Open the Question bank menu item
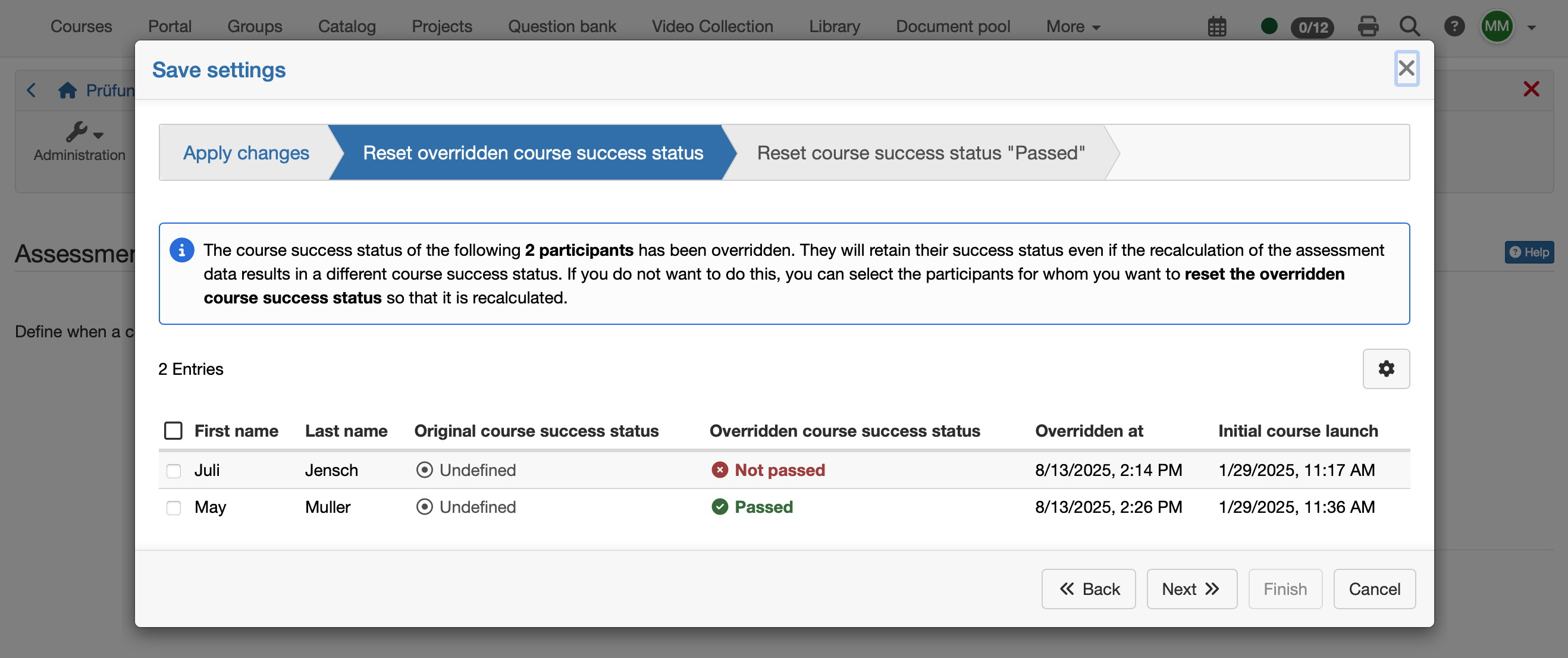This screenshot has width=1568, height=658. point(562,26)
